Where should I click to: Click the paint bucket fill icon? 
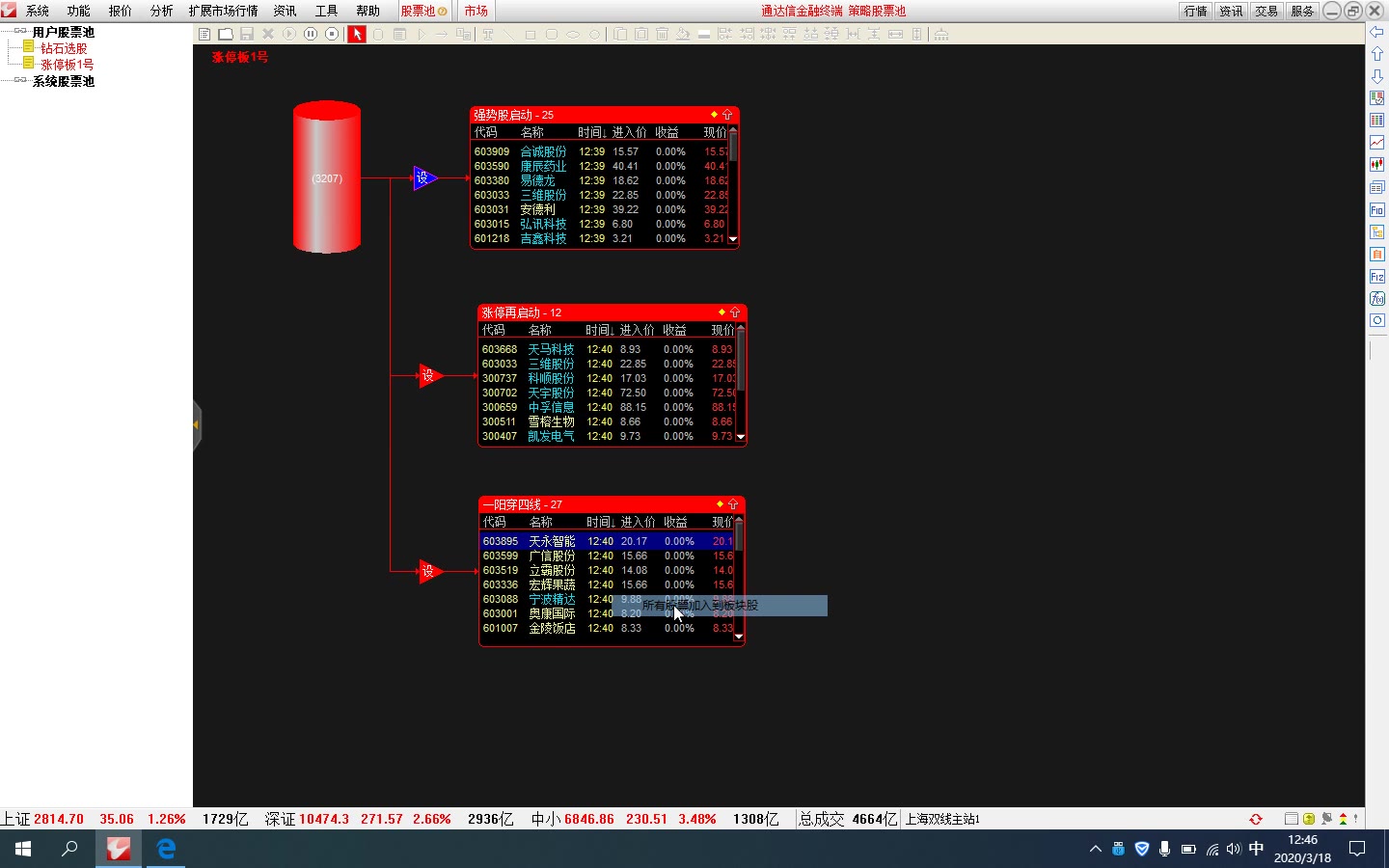point(683,34)
